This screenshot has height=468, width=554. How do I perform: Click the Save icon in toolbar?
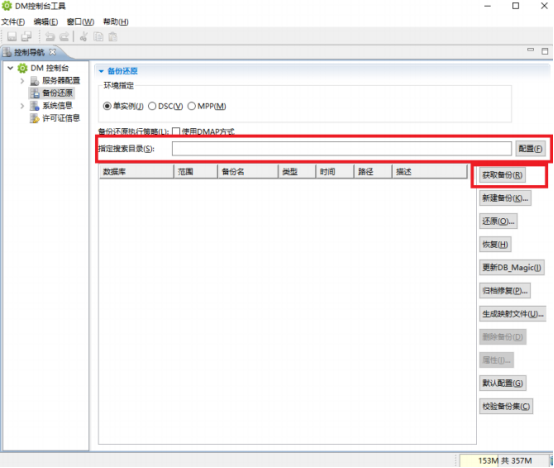pos(12,36)
